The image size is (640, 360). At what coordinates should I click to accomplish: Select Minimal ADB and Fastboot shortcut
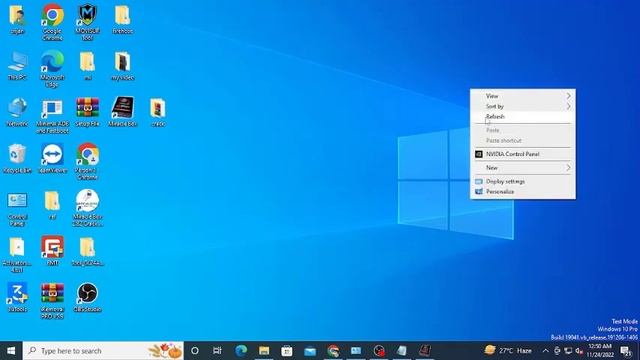[x=52, y=115]
